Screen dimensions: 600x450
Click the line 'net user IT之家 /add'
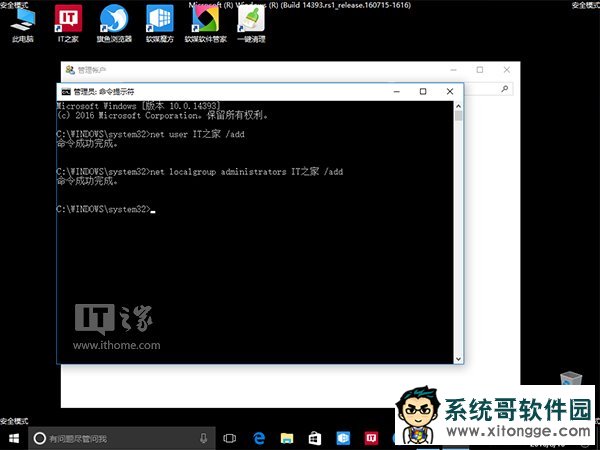[x=197, y=134]
